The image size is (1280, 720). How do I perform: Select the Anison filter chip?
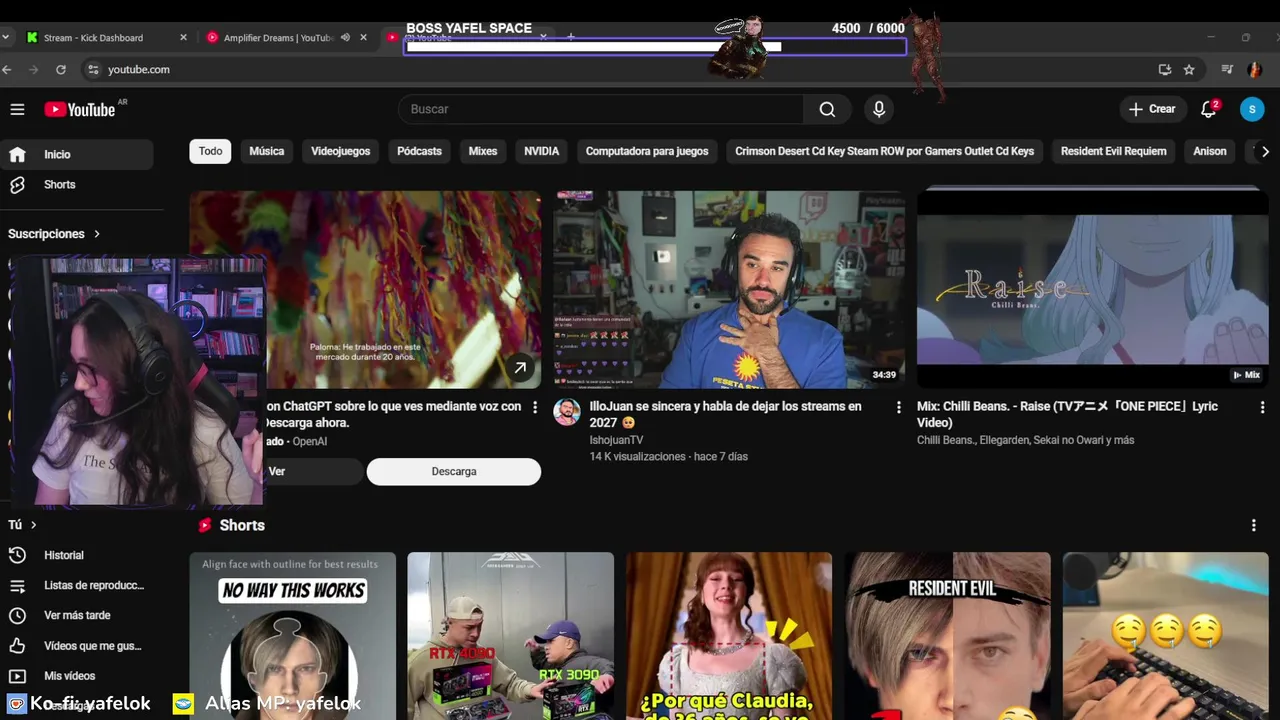(1210, 151)
